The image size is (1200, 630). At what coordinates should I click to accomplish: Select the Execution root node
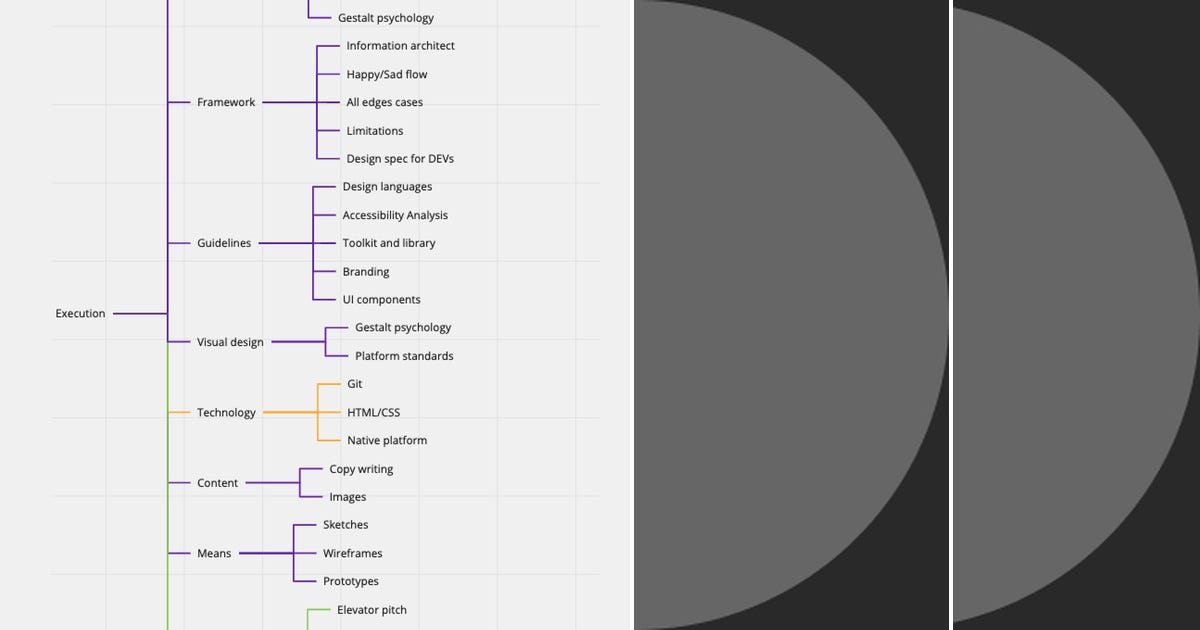(x=79, y=313)
